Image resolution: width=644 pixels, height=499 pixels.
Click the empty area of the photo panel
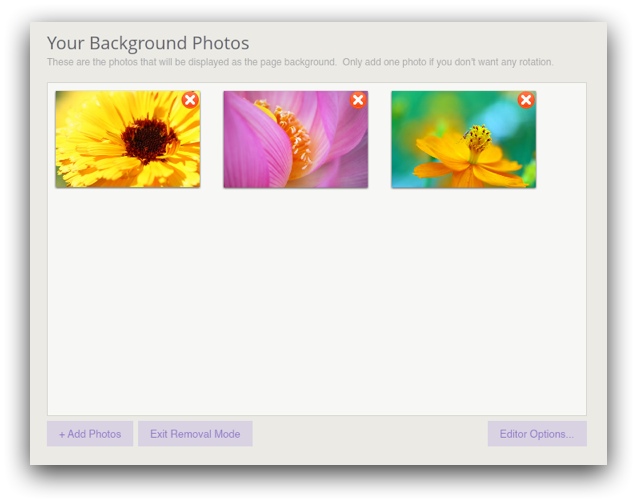point(316,300)
